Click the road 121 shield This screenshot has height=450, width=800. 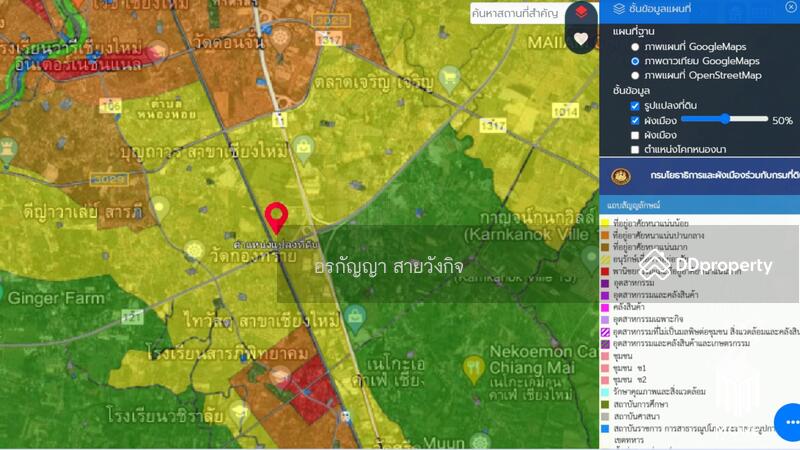[x=132, y=317]
